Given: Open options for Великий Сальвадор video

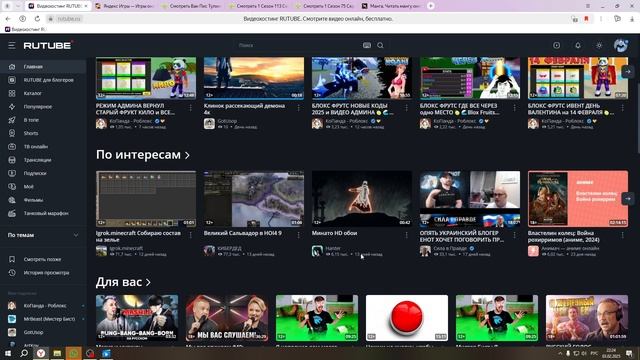Looking at the screenshot, I should 298,235.
